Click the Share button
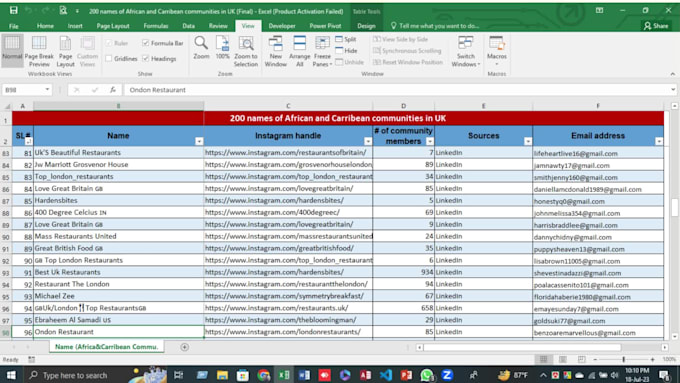The image size is (680, 383). pos(656,26)
